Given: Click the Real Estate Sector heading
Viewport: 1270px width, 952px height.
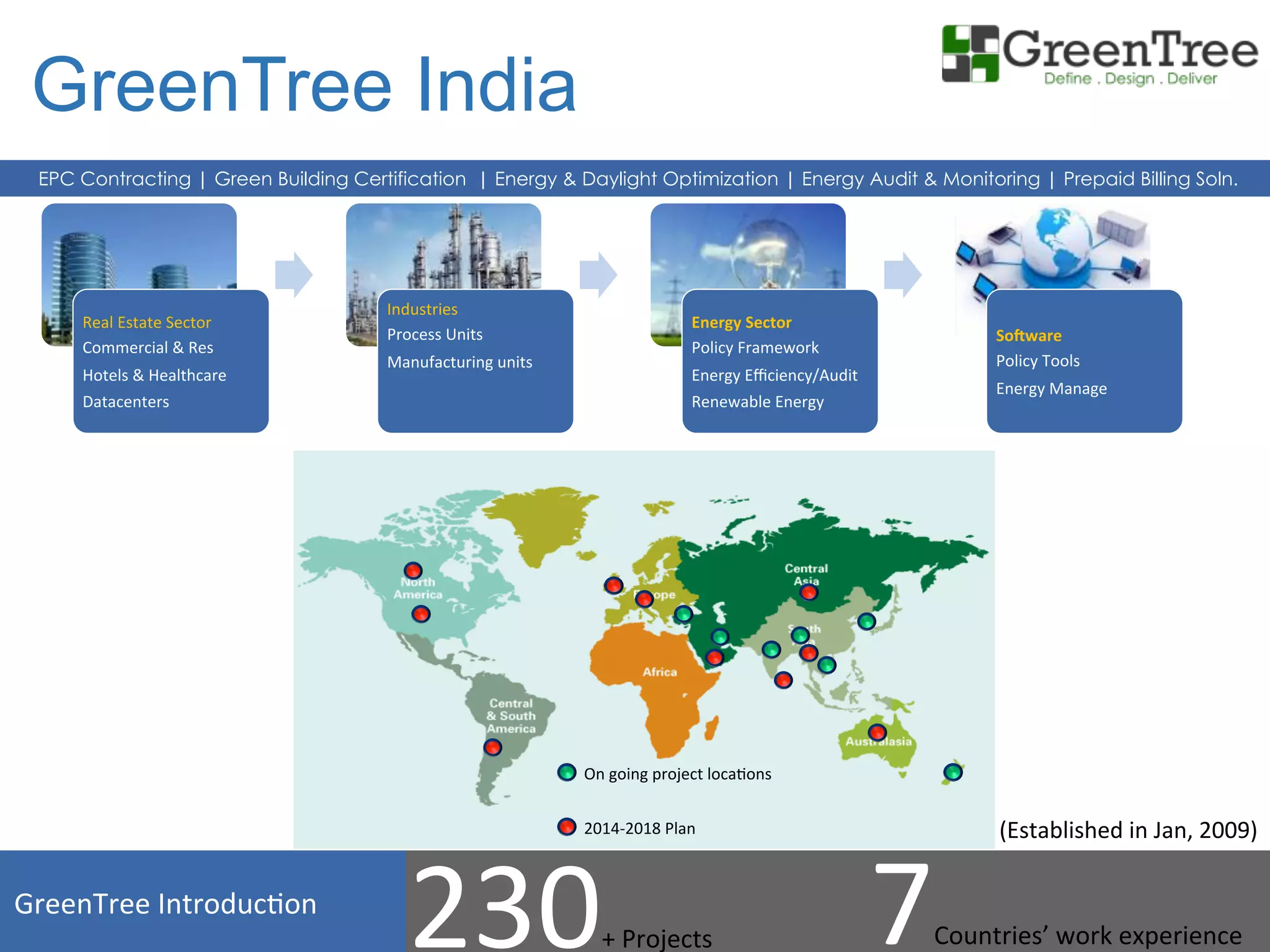Looking at the screenshot, I should pos(147,322).
